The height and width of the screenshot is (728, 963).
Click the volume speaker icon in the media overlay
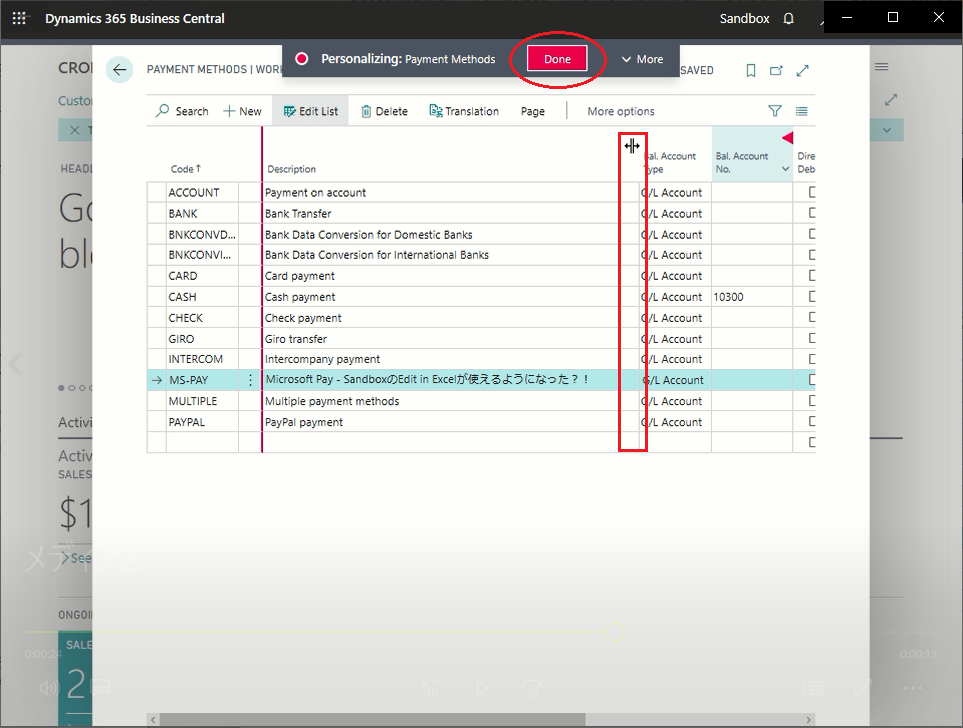[x=49, y=687]
